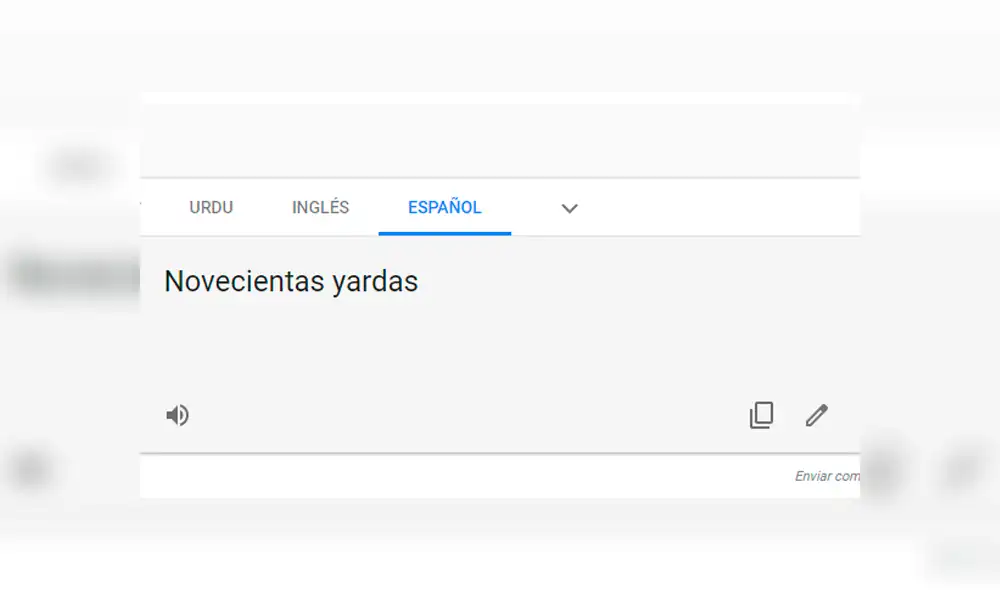Expand the additional languages chevron
This screenshot has height=590, width=1000.
click(569, 209)
